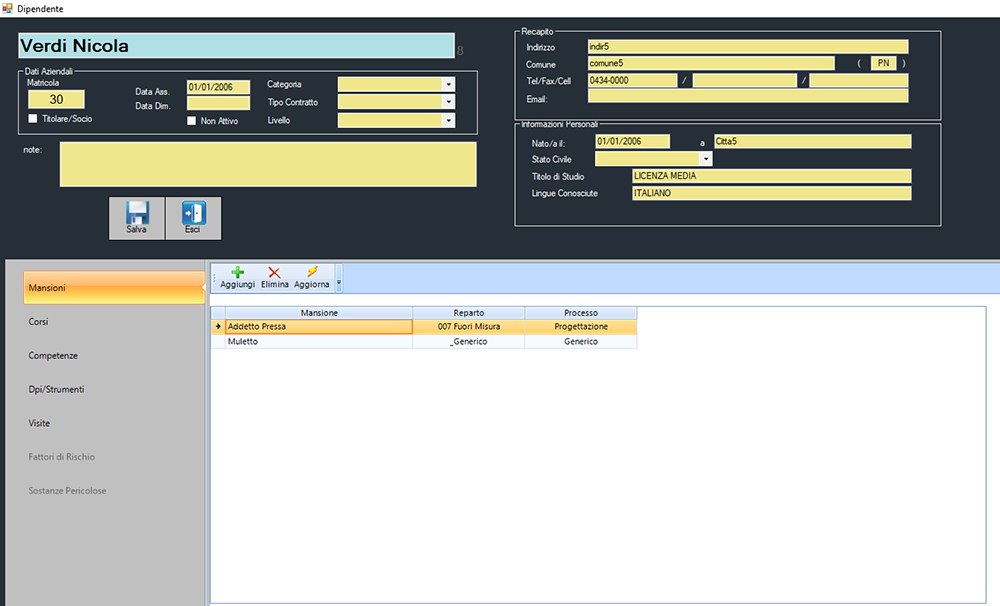
Task: Switch to the Mansioni tab
Action: click(x=114, y=288)
